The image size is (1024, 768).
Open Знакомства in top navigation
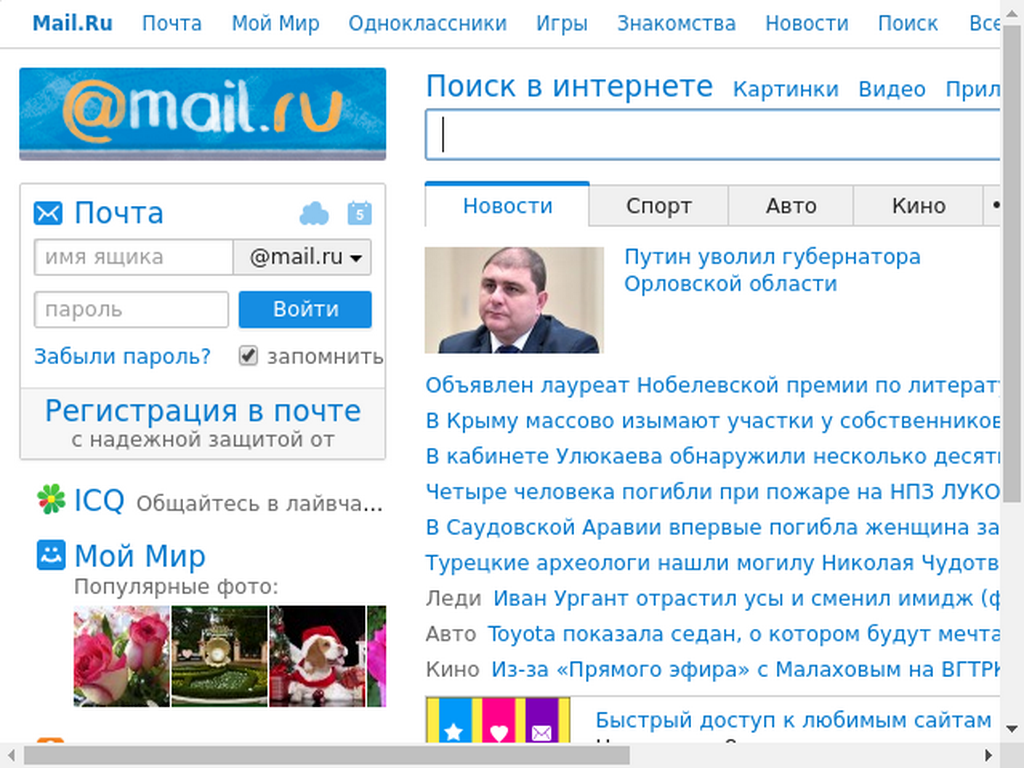click(x=677, y=24)
